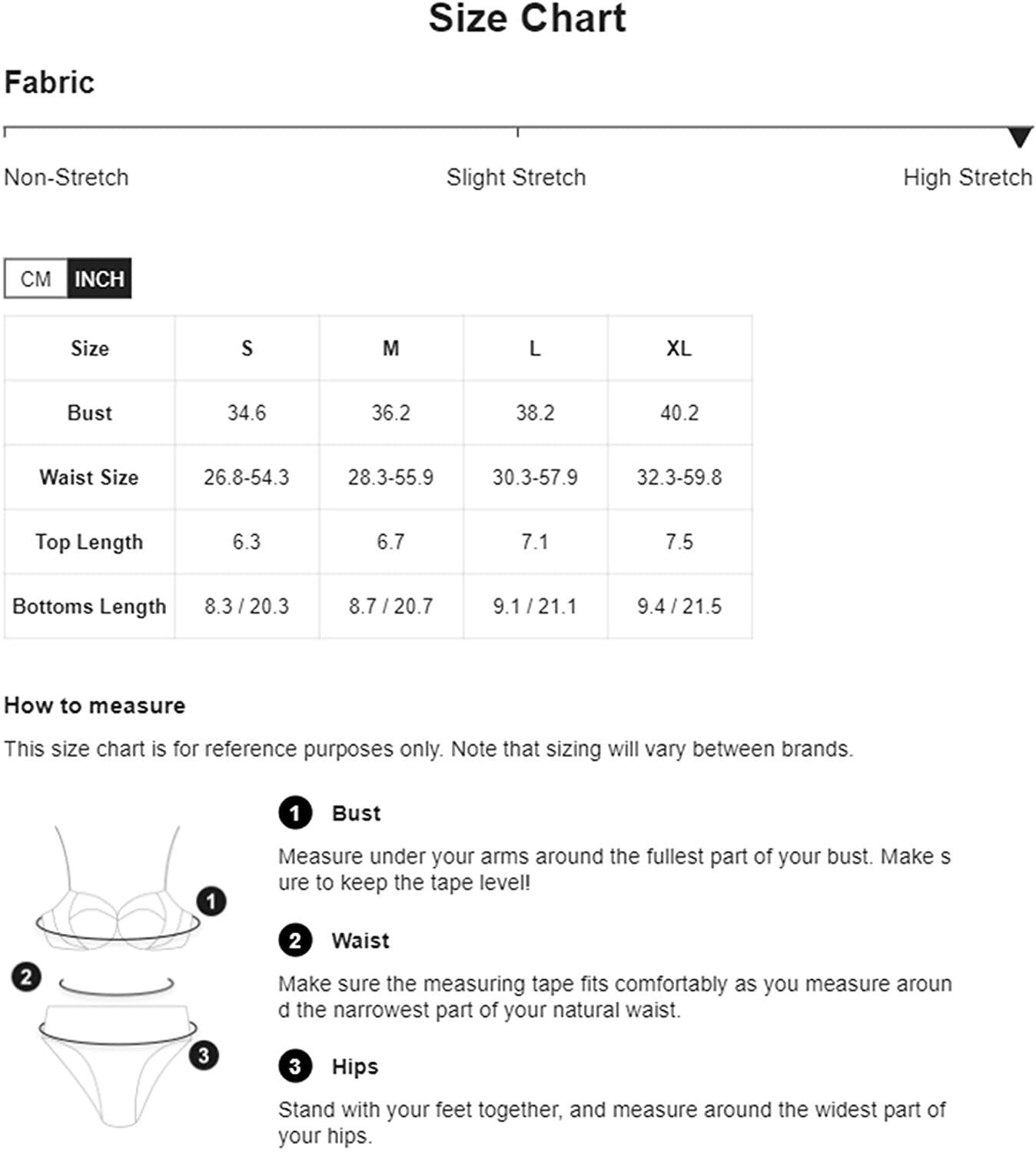Click the Non-Stretch label
Viewport: 1036px width, 1153px height.
pos(66,178)
